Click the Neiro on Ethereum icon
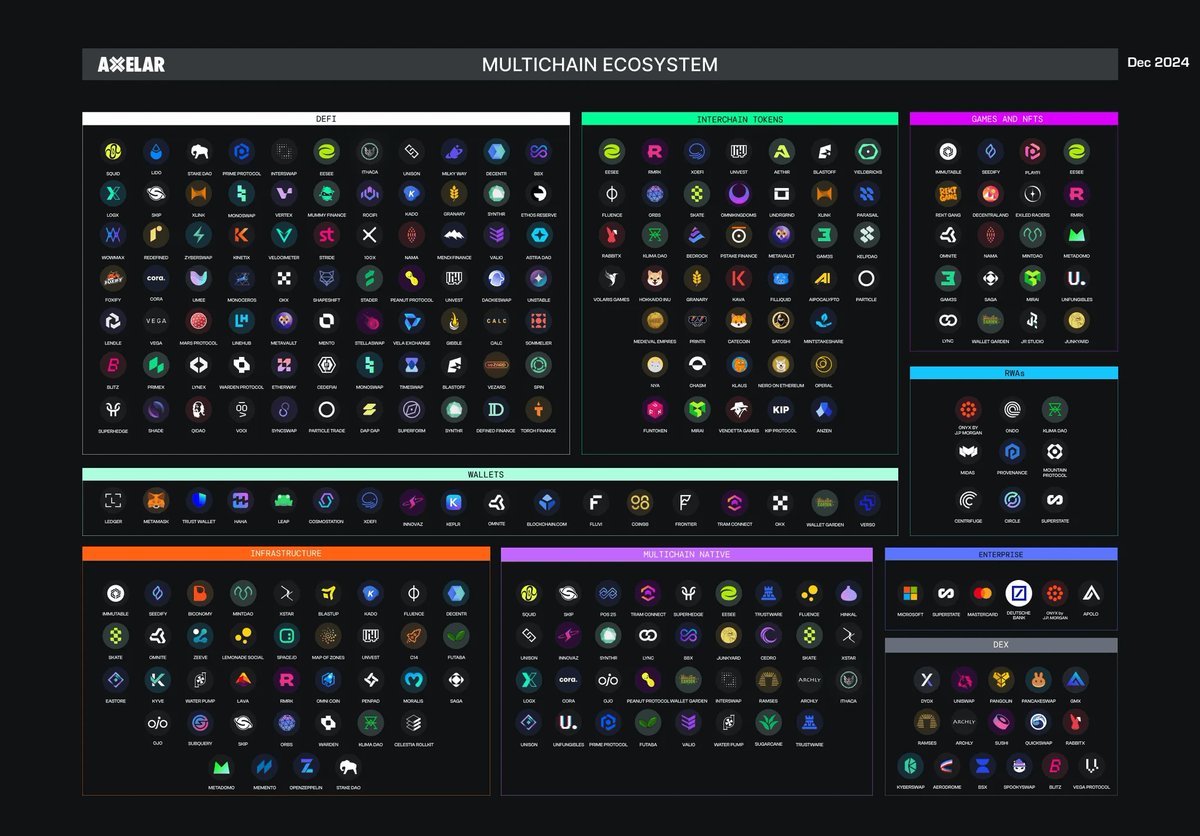This screenshot has width=1200, height=836. click(781, 364)
